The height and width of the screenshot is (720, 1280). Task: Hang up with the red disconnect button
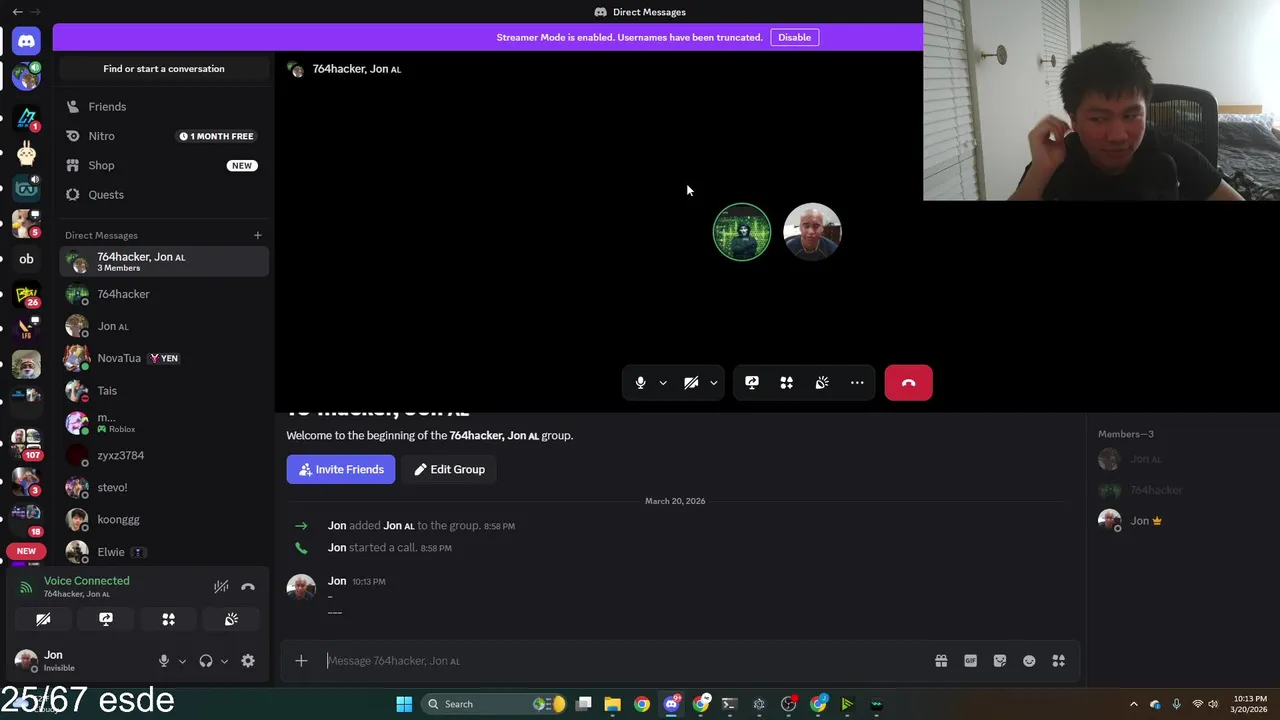[908, 383]
